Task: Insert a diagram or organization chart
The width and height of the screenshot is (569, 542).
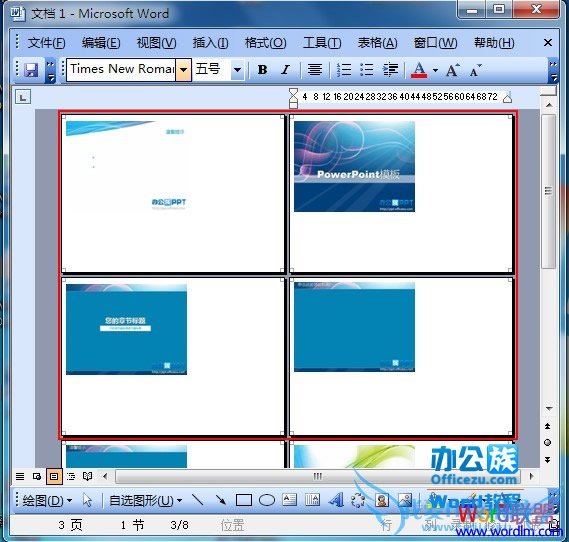Action: click(x=359, y=501)
